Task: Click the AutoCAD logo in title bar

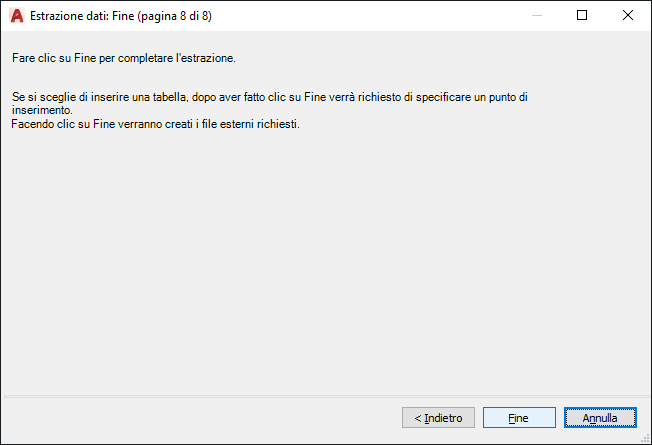Action: click(x=16, y=16)
